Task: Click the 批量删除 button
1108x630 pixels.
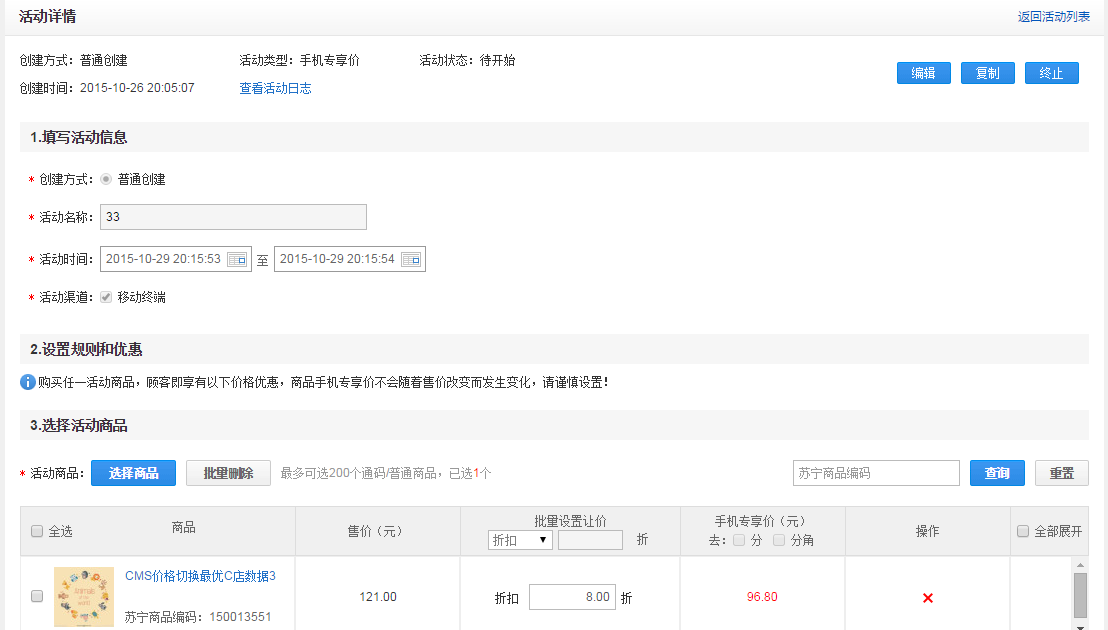Action: click(228, 473)
